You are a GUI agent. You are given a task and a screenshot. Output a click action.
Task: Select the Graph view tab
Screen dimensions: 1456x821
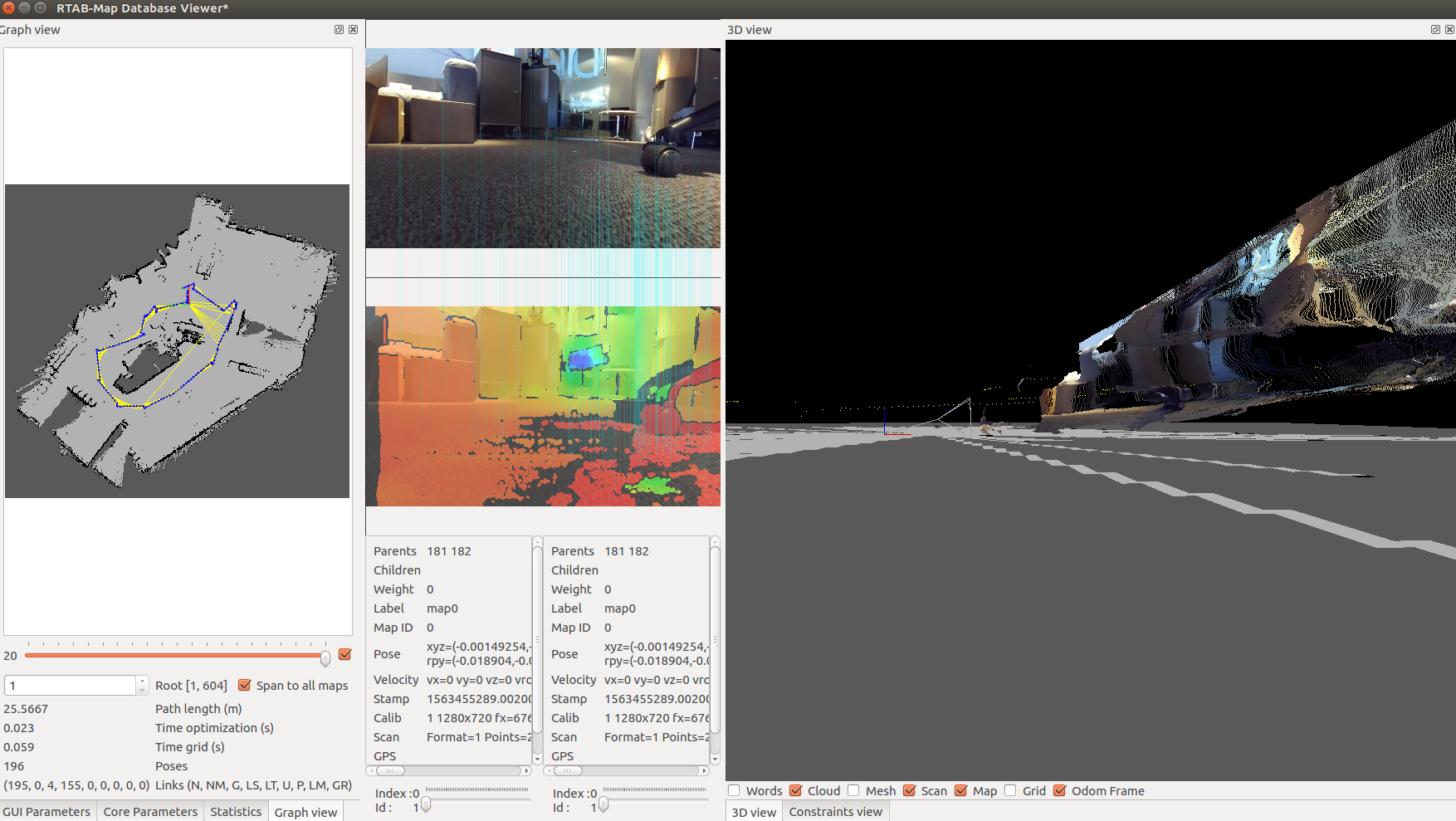pyautogui.click(x=305, y=812)
